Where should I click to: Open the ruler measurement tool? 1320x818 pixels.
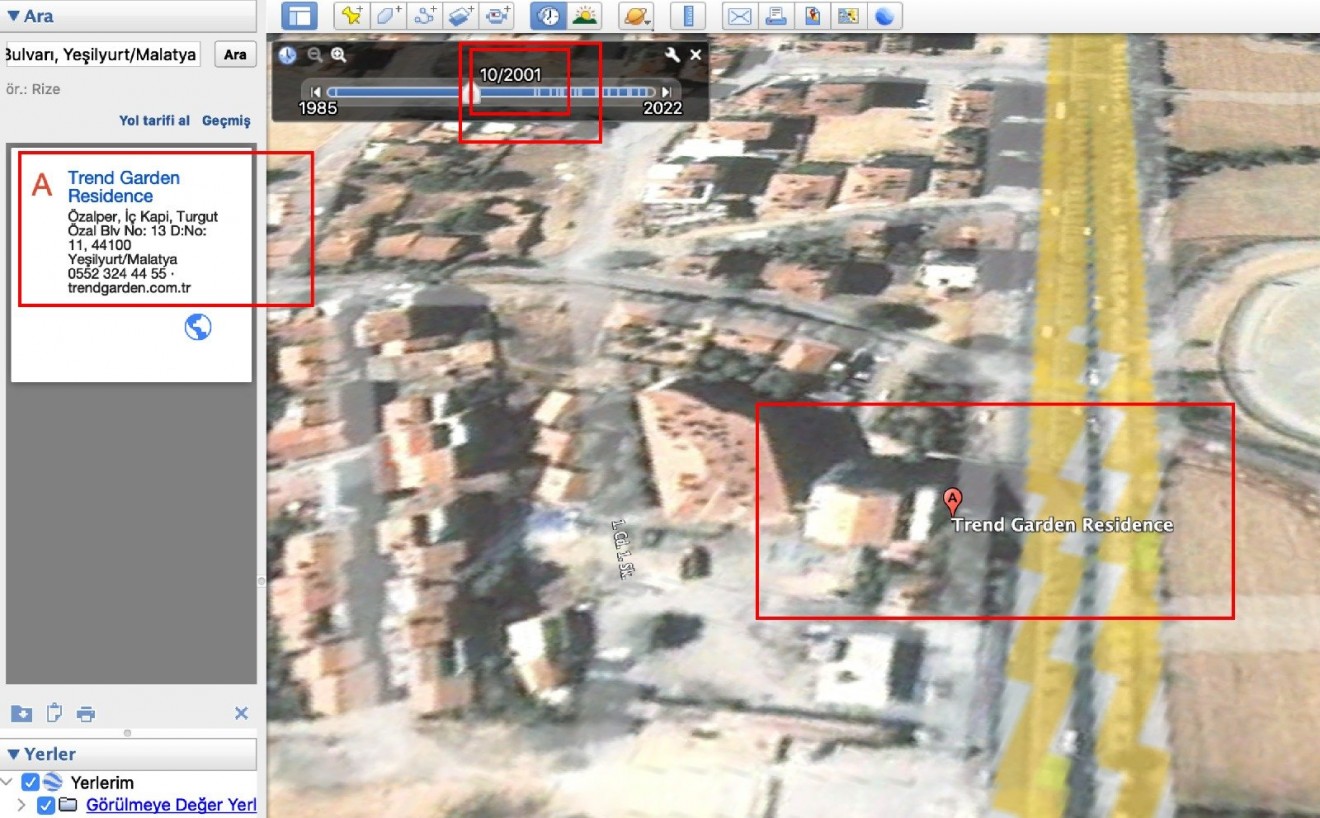[x=688, y=16]
